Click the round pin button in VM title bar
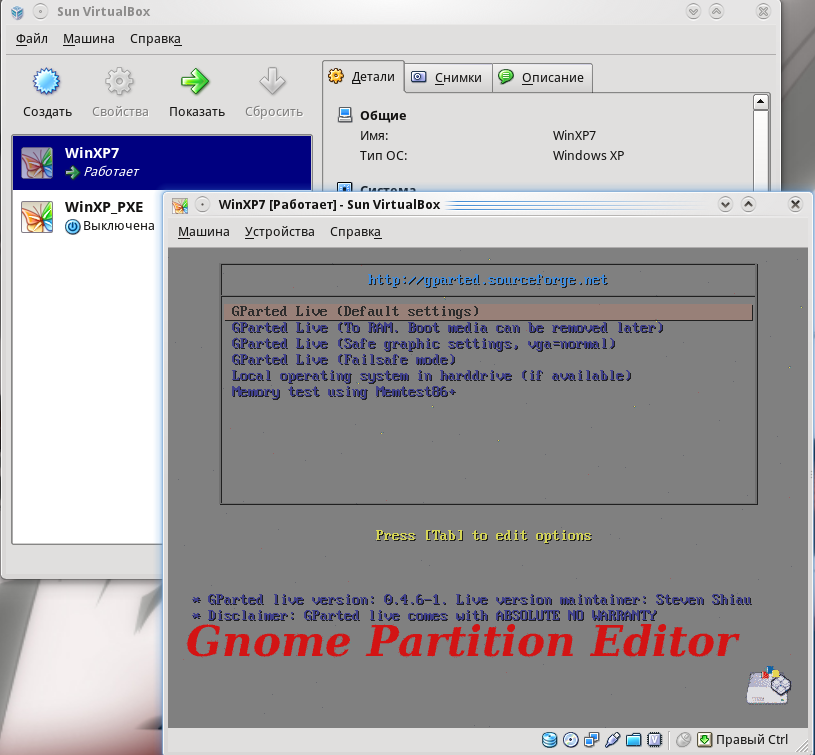This screenshot has height=755, width=815. (x=202, y=205)
